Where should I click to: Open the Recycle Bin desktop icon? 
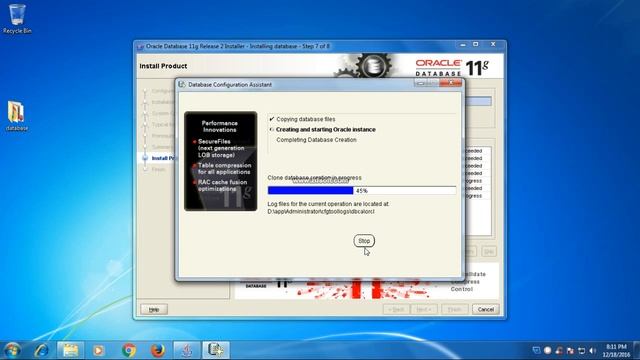(17, 19)
